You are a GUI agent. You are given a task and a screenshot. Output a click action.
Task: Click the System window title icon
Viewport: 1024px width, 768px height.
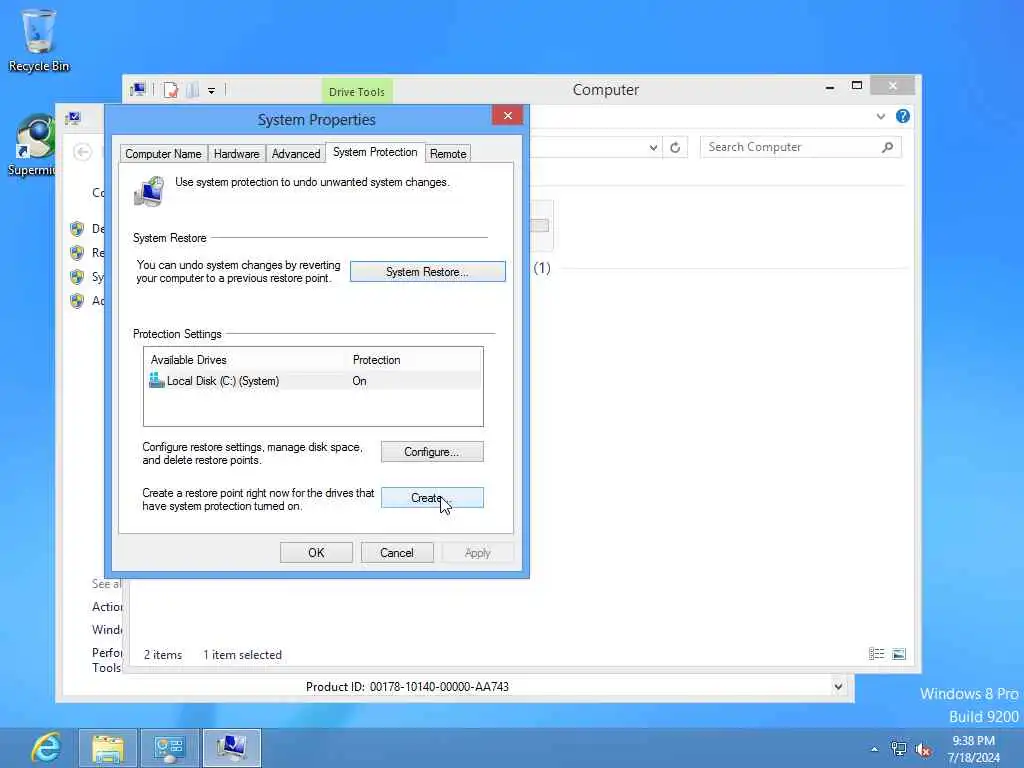[x=73, y=118]
